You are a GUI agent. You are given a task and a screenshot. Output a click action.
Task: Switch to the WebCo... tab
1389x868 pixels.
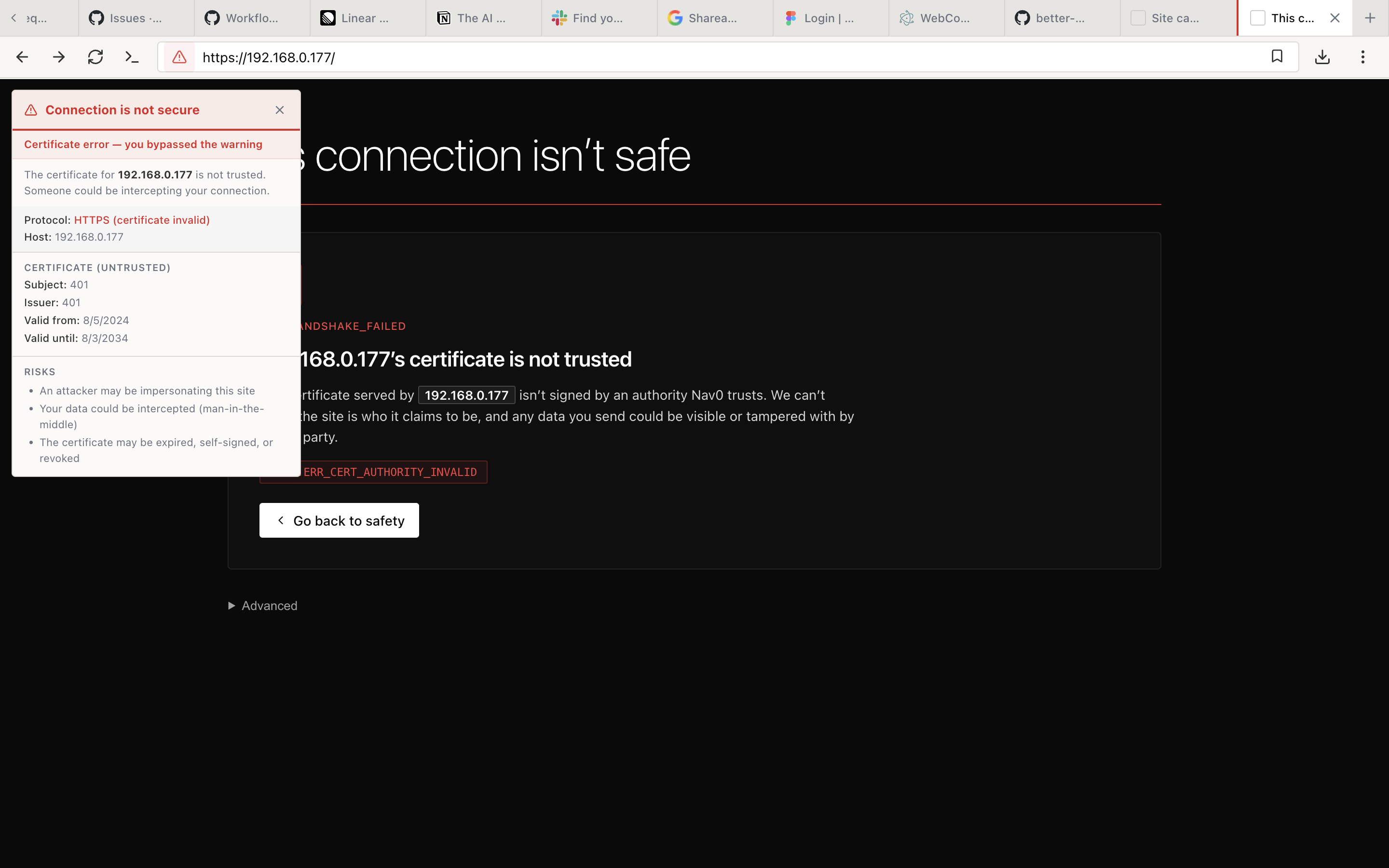pyautogui.click(x=946, y=18)
